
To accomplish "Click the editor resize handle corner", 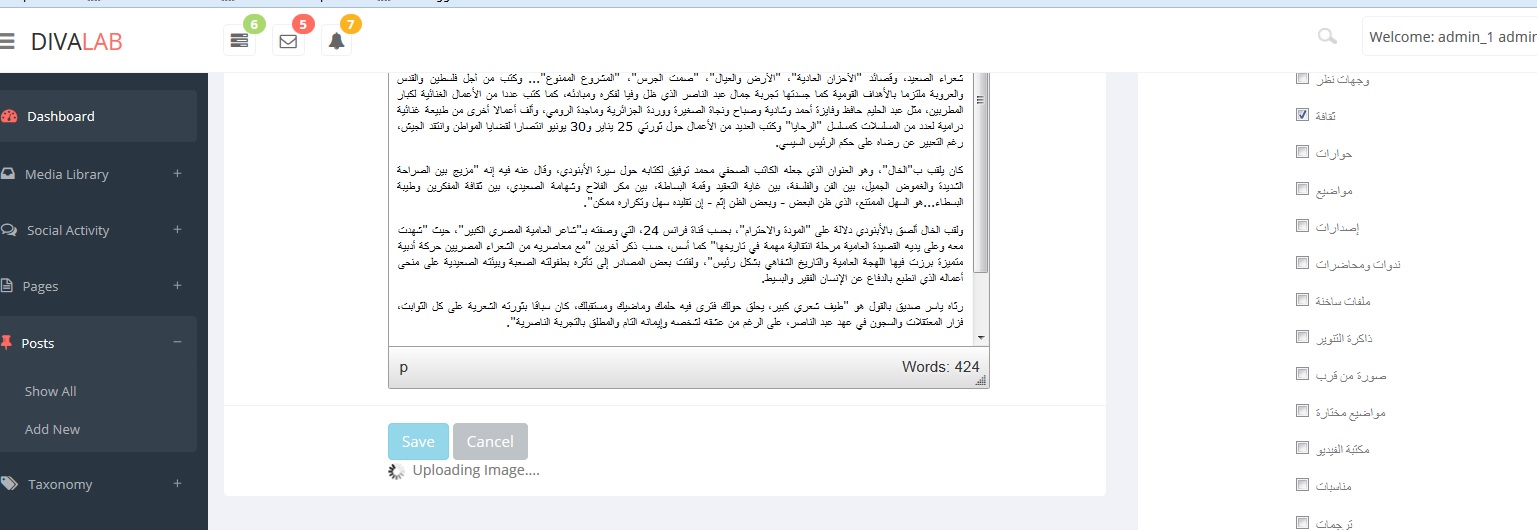I will click(981, 380).
